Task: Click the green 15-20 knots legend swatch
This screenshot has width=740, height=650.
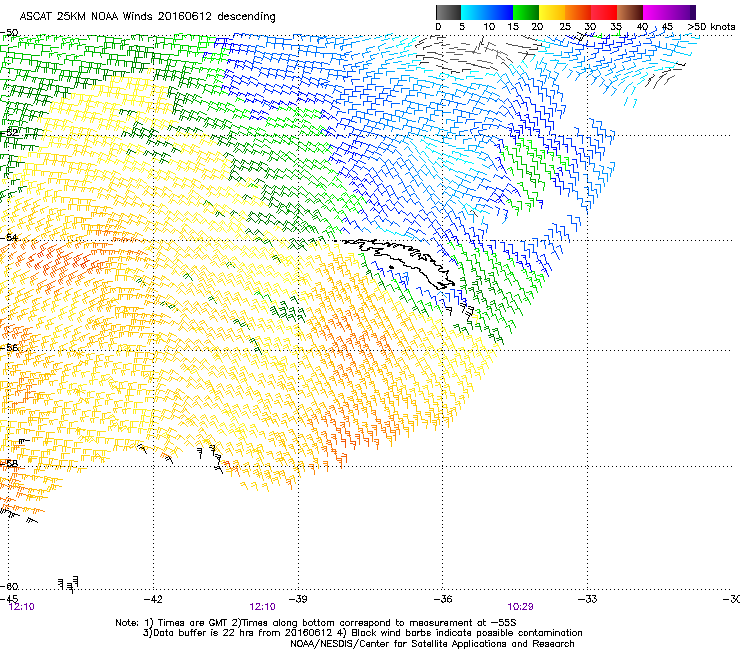Action: [526, 12]
